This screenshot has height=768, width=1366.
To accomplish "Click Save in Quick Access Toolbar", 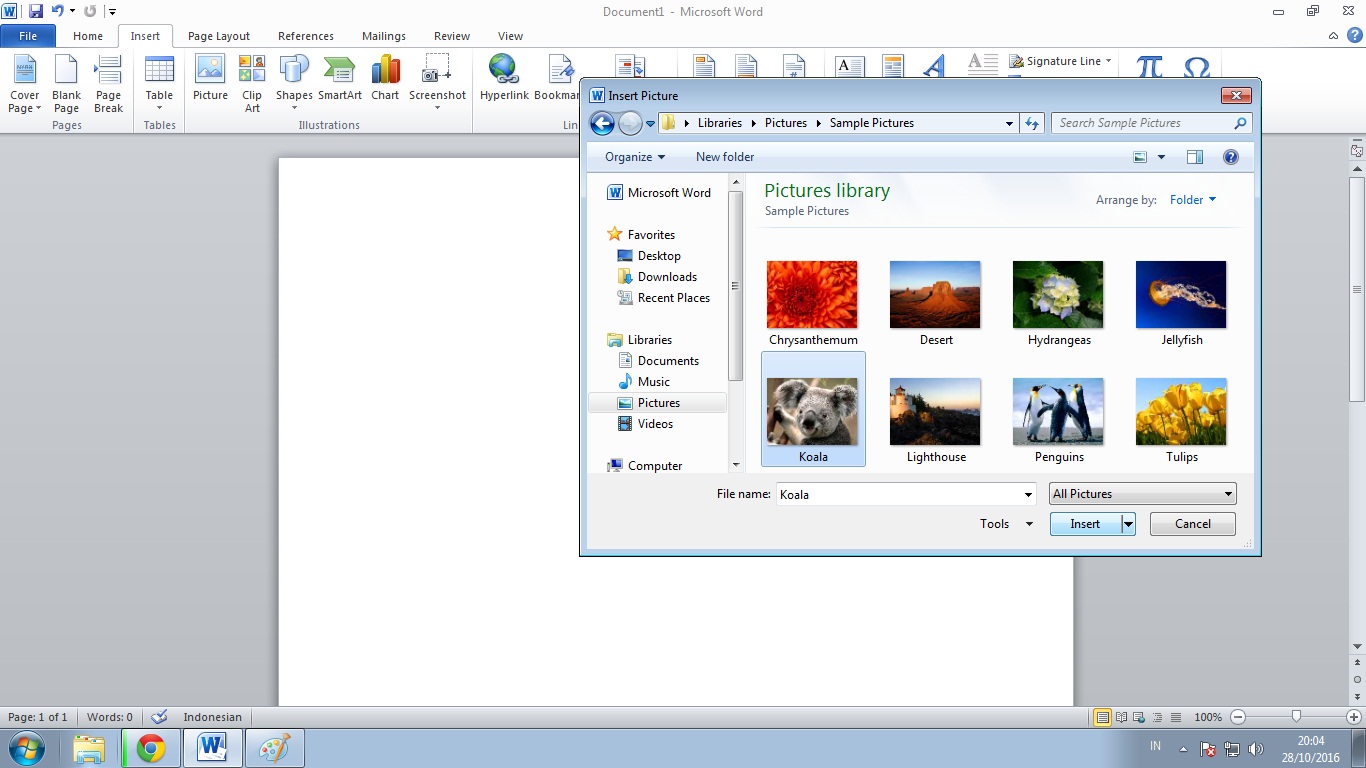I will (x=36, y=11).
